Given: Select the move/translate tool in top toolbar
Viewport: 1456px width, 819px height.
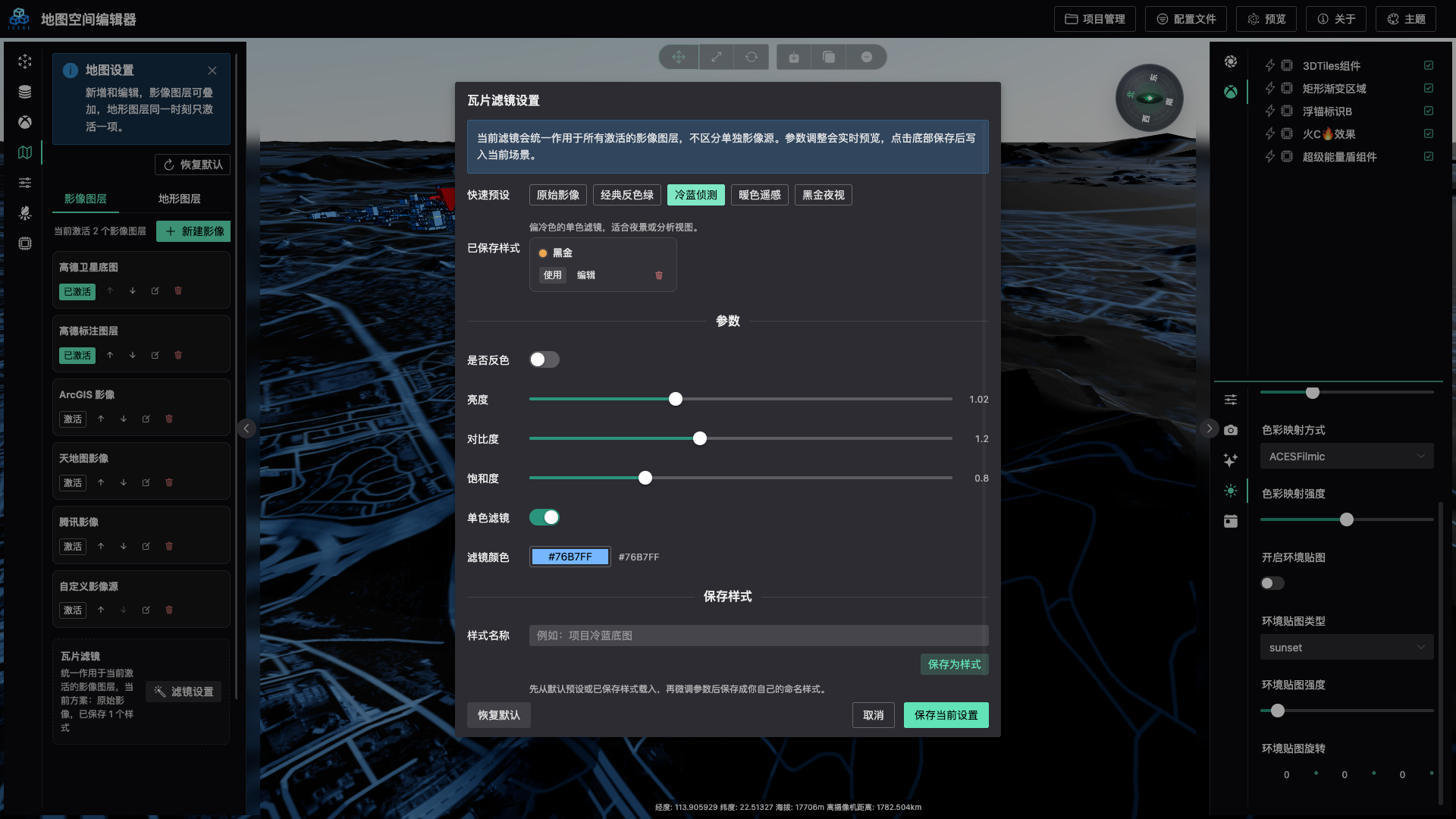Looking at the screenshot, I should (x=678, y=57).
